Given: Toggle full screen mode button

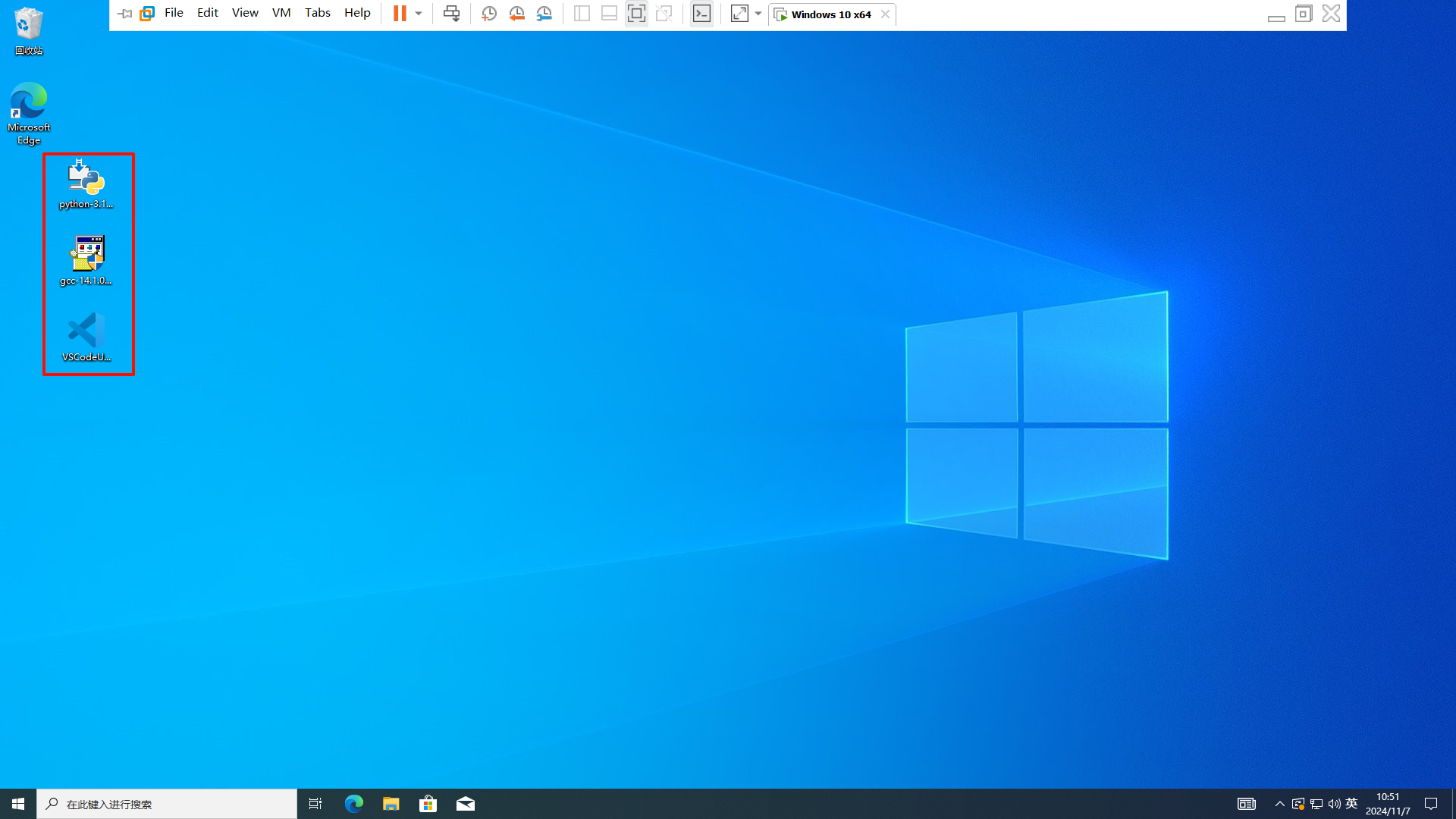Looking at the screenshot, I should 636,14.
